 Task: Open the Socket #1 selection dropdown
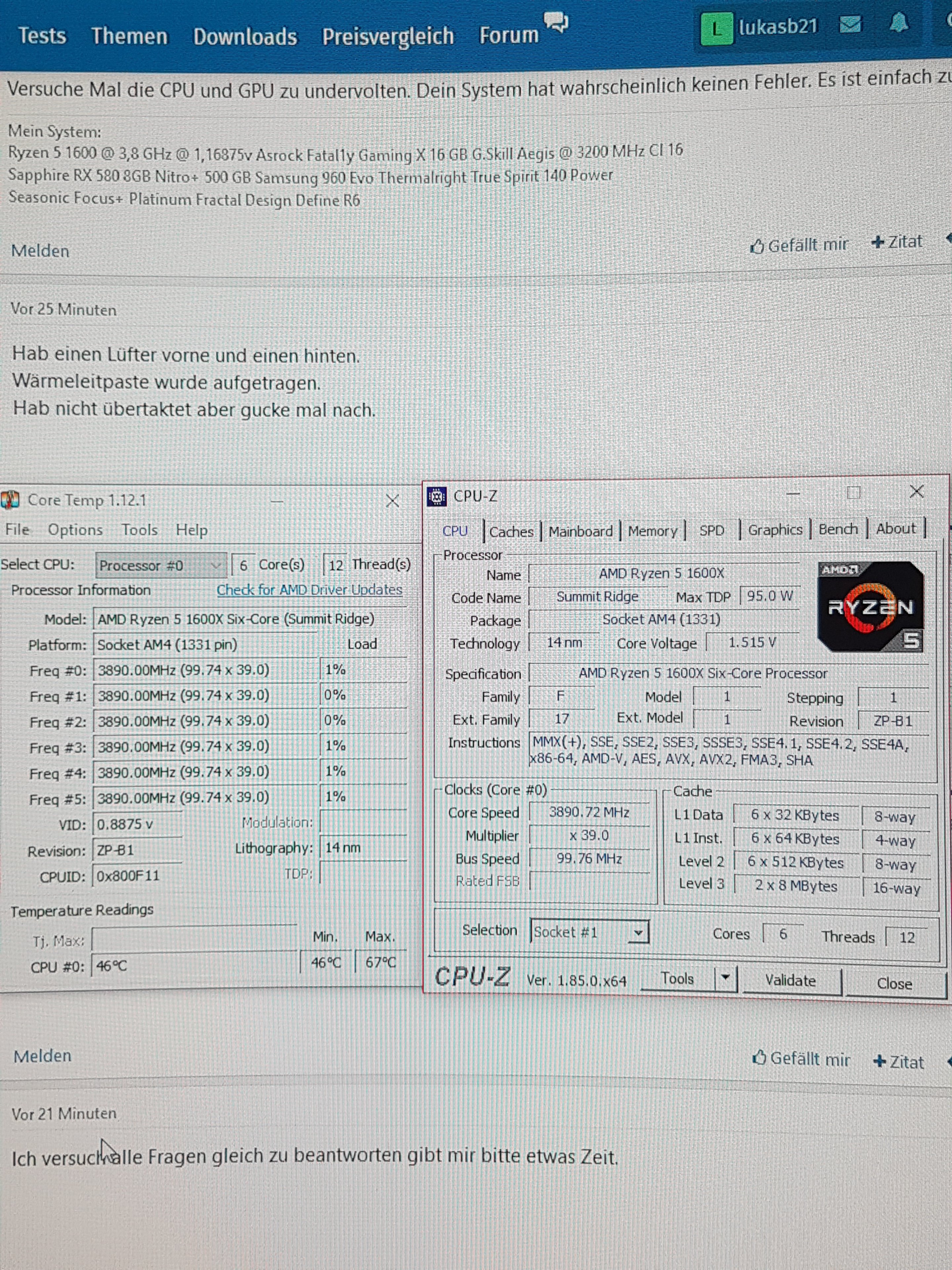638,932
